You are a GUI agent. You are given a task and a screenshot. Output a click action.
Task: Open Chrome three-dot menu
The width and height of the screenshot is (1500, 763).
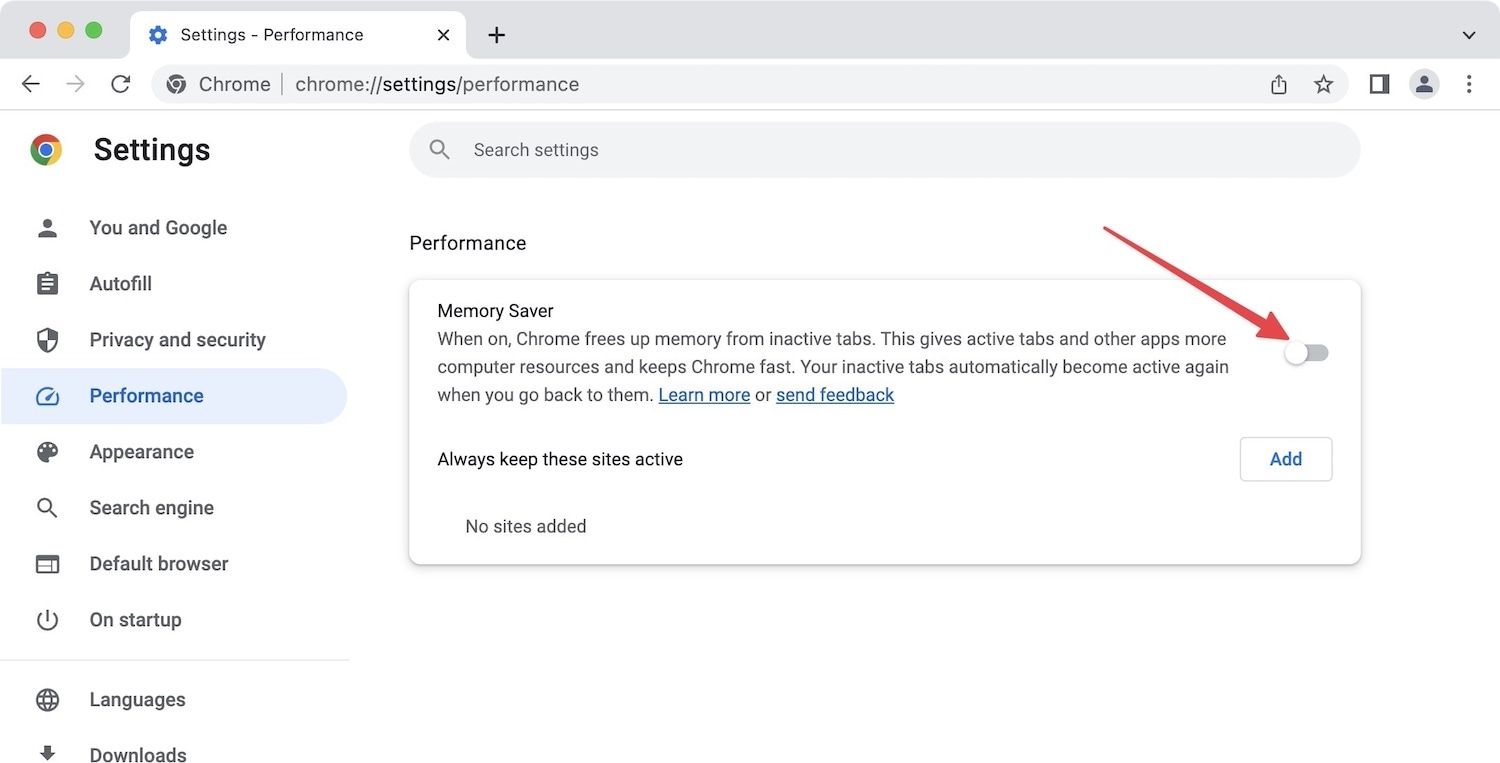click(1468, 84)
